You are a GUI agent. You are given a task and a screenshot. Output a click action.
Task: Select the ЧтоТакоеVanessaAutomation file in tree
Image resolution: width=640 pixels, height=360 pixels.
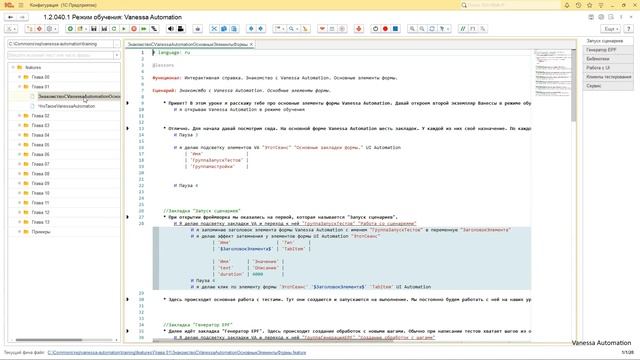pyautogui.click(x=67, y=106)
